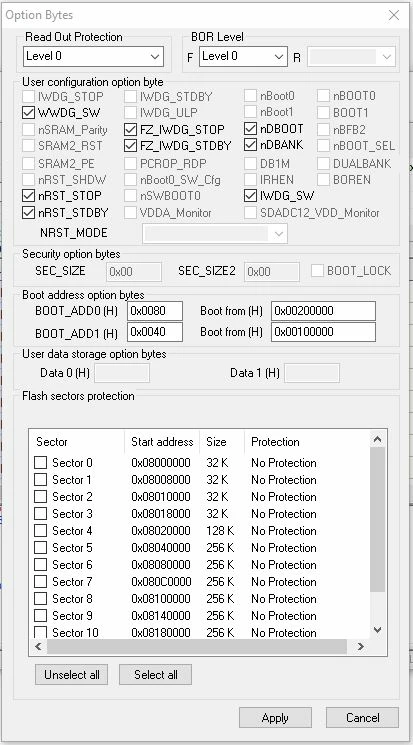The width and height of the screenshot is (413, 745).
Task: Click the sector list scroll right arrow
Action: tap(361, 646)
